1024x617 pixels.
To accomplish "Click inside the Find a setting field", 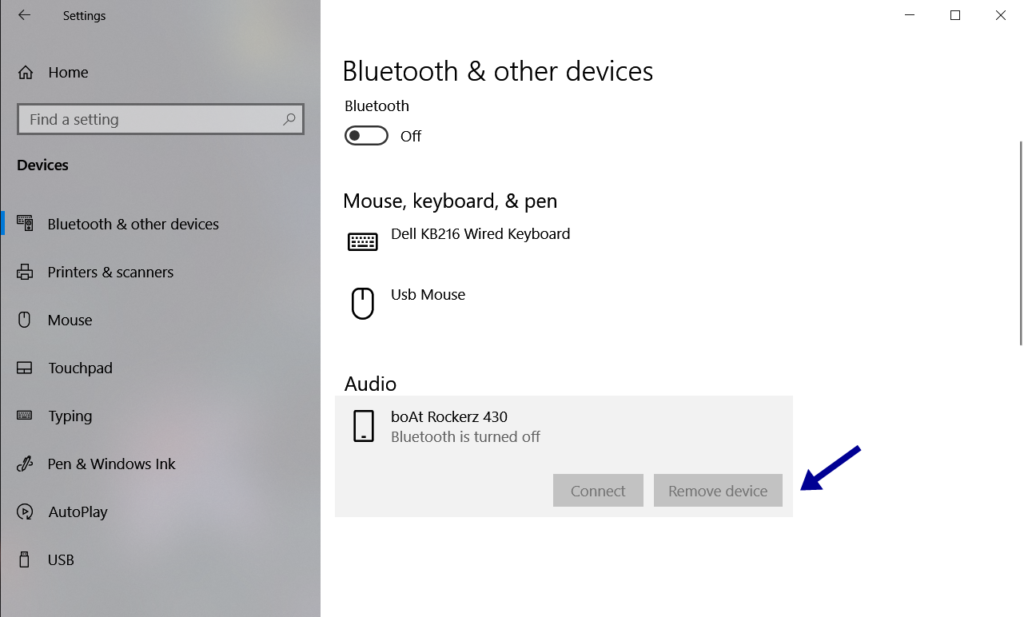I will (x=150, y=118).
